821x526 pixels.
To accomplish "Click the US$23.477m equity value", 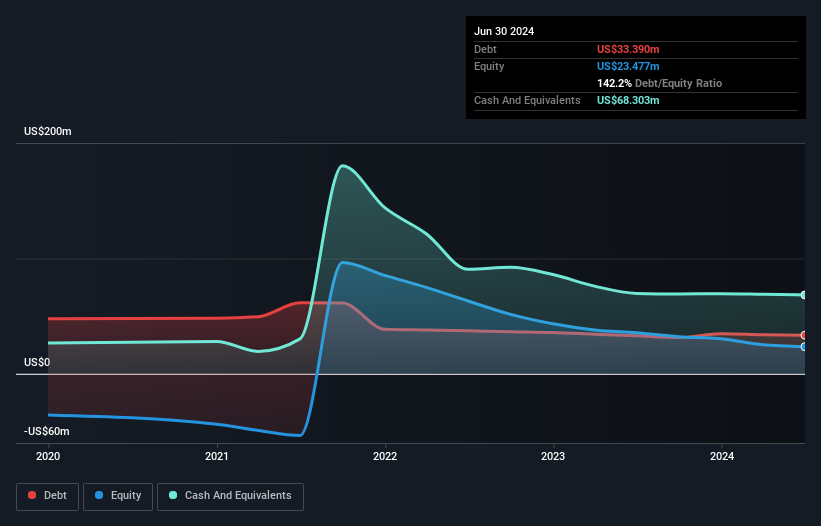I will tap(628, 66).
